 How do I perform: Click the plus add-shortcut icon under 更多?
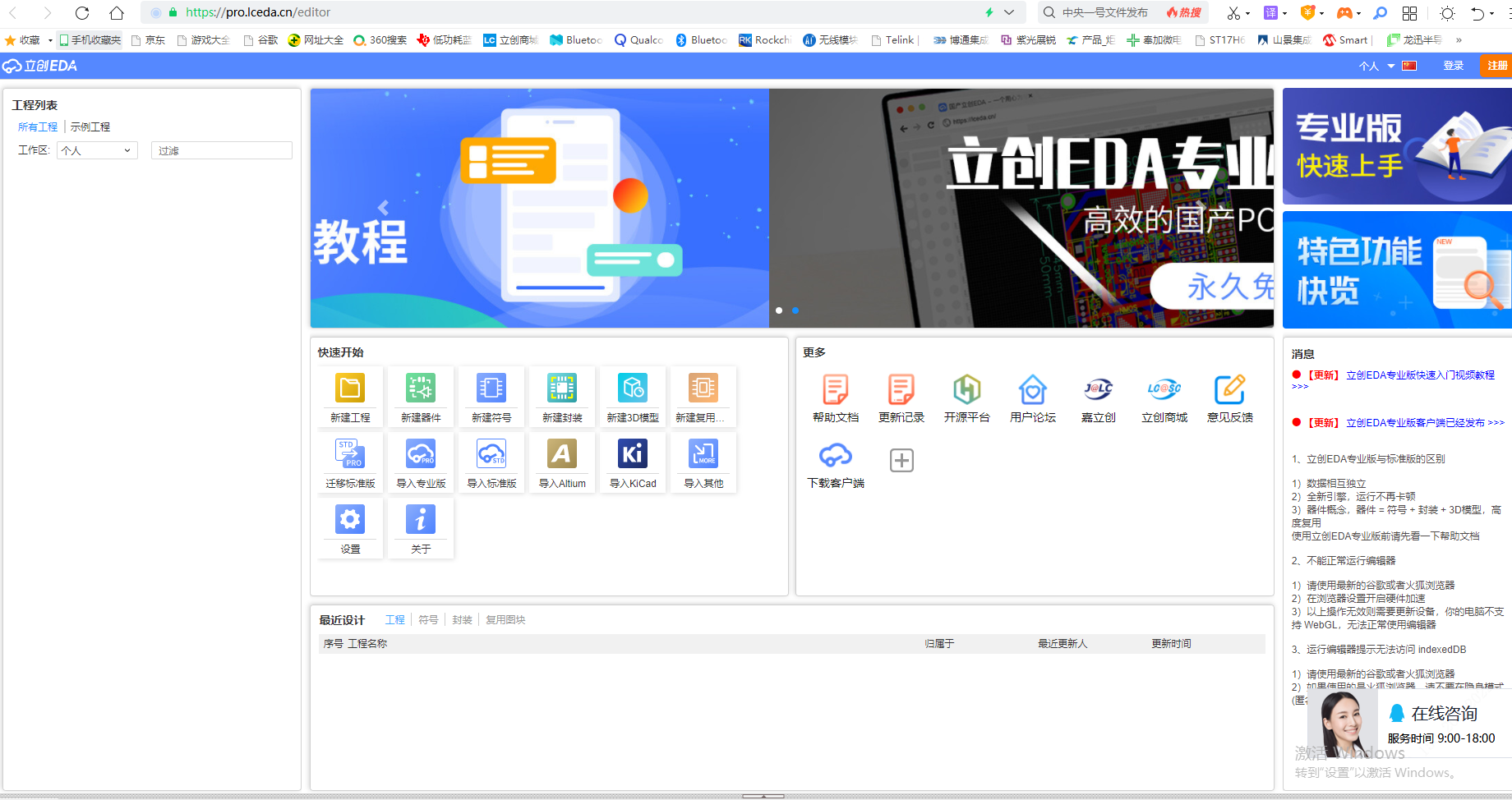[901, 460]
